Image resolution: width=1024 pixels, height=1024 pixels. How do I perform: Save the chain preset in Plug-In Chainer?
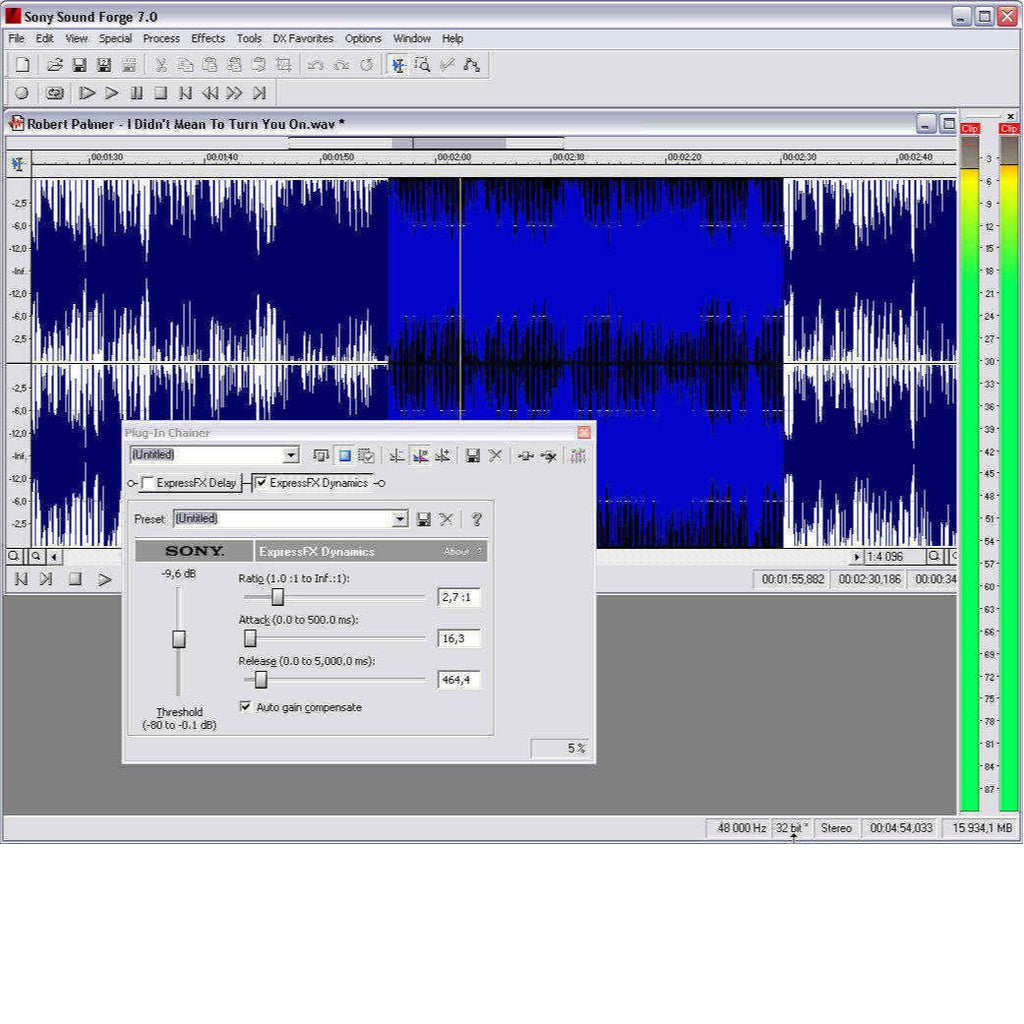pos(472,454)
